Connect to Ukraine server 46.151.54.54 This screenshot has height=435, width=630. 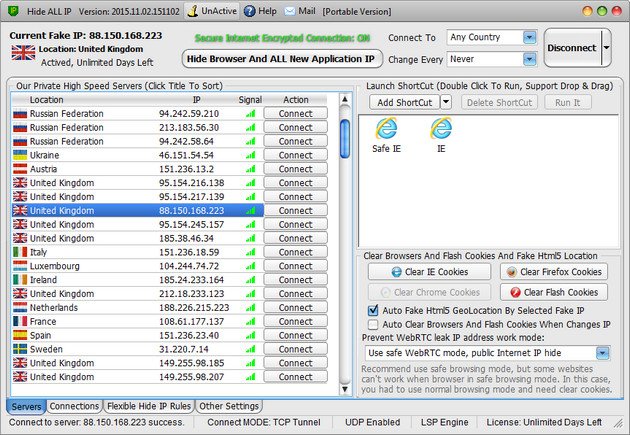click(296, 155)
